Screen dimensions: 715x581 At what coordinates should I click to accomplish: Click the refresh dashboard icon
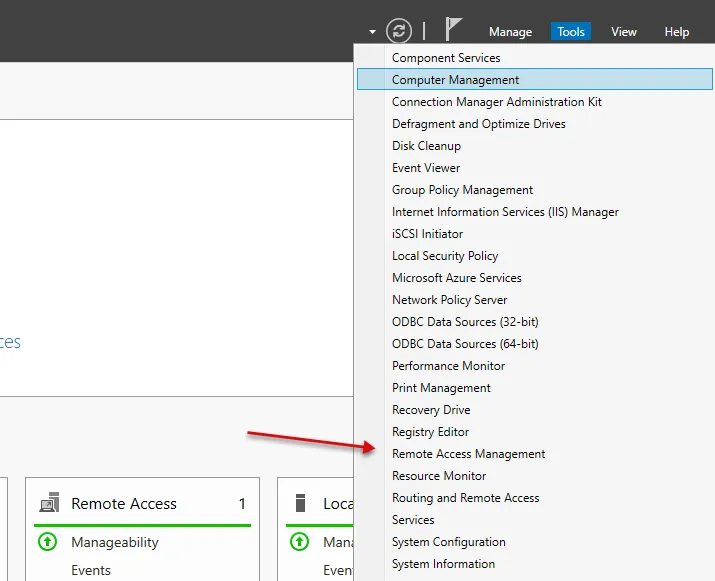coord(399,31)
